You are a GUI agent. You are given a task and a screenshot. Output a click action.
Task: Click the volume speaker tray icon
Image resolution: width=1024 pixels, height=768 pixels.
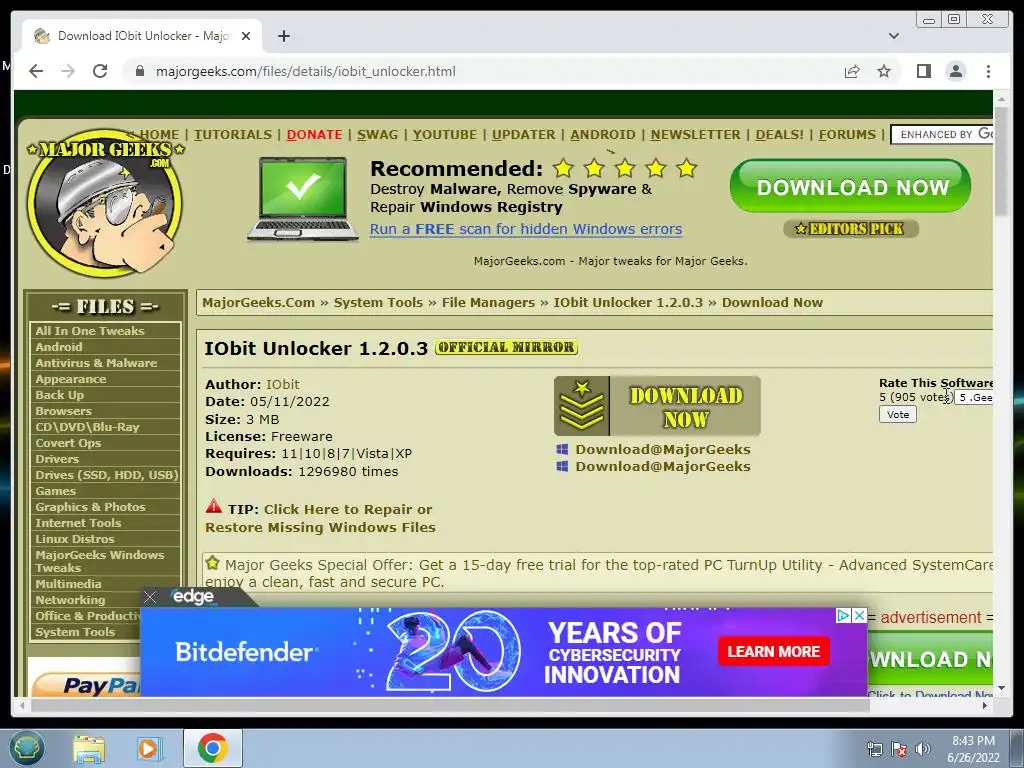[x=923, y=749]
